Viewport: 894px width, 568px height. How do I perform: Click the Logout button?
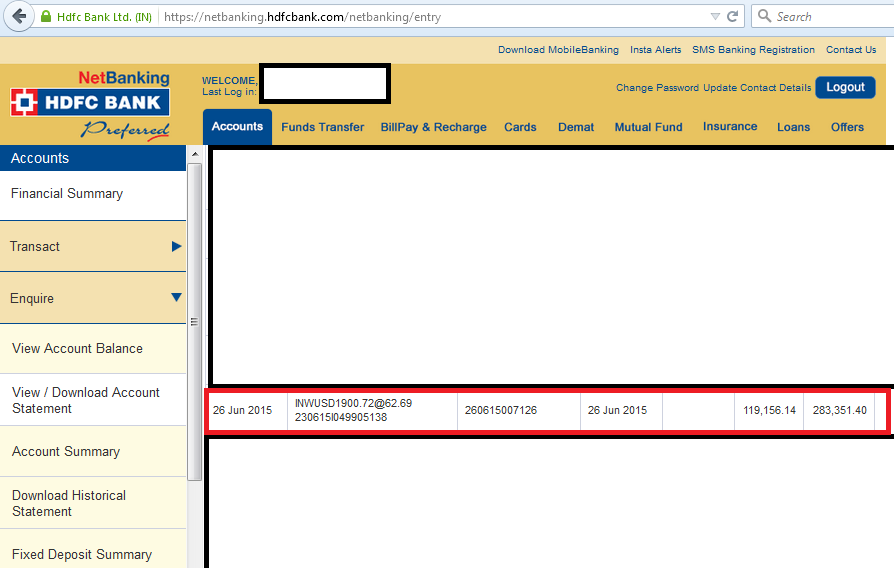point(846,87)
